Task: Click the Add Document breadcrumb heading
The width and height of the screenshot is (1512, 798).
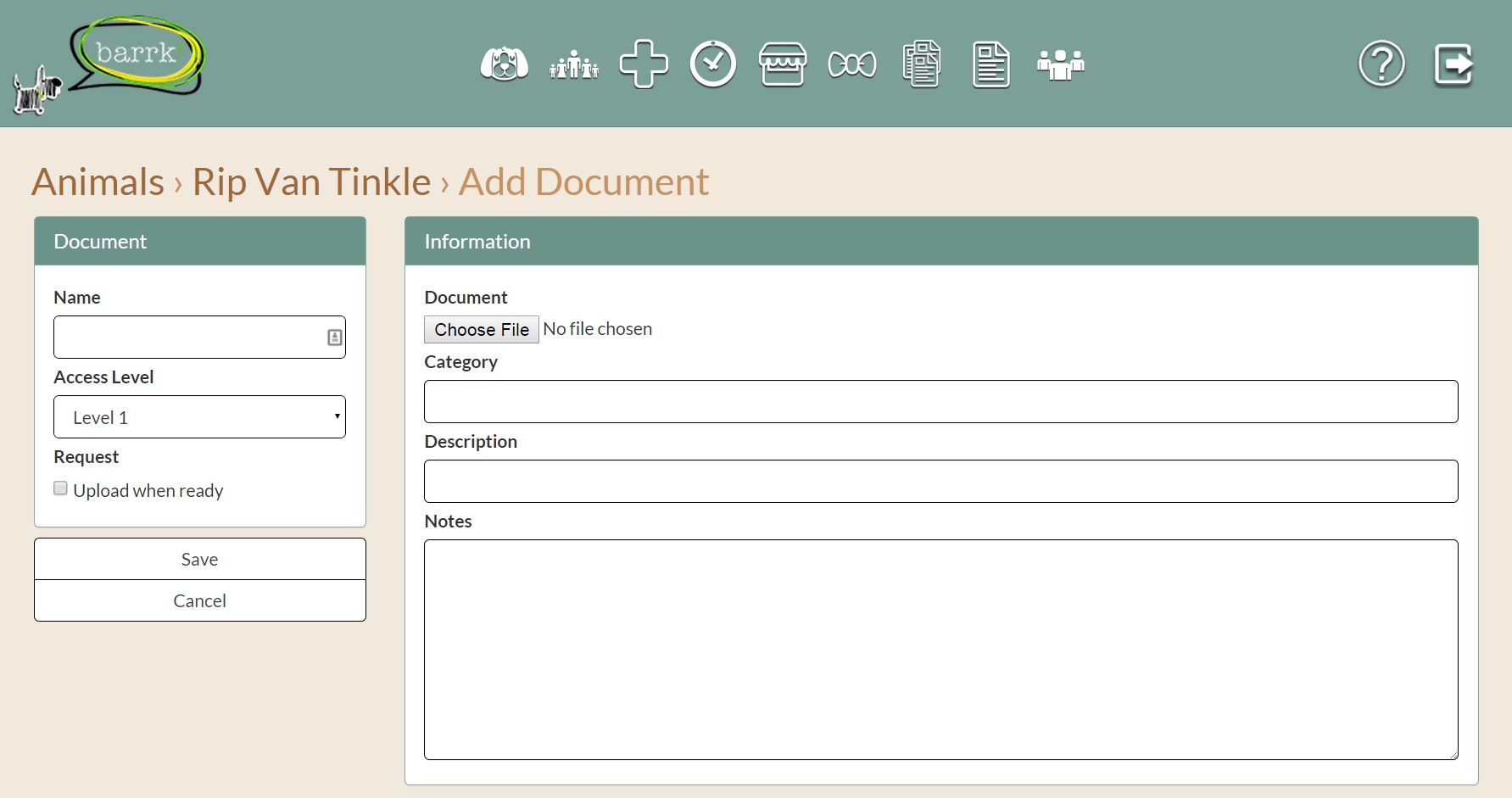Action: tap(583, 181)
